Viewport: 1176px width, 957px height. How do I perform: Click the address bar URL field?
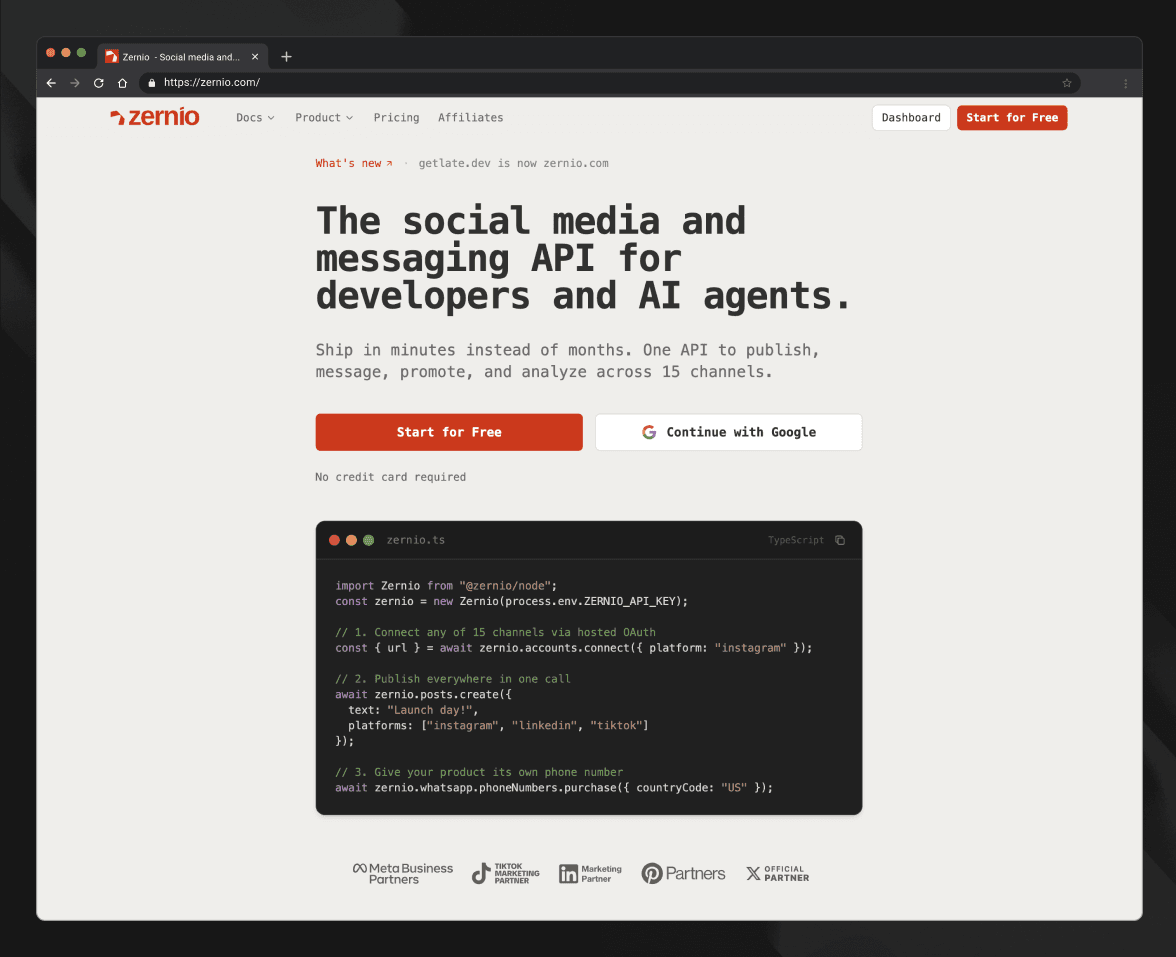point(609,83)
